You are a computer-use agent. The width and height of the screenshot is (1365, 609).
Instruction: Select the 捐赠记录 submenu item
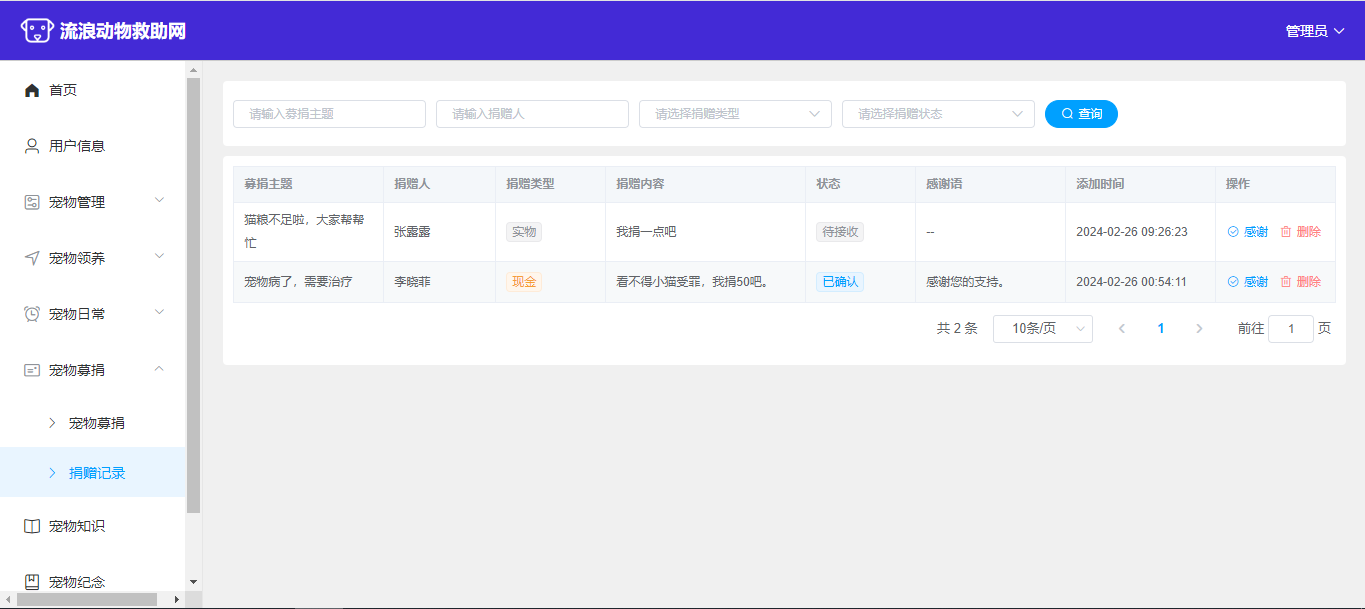pos(97,473)
